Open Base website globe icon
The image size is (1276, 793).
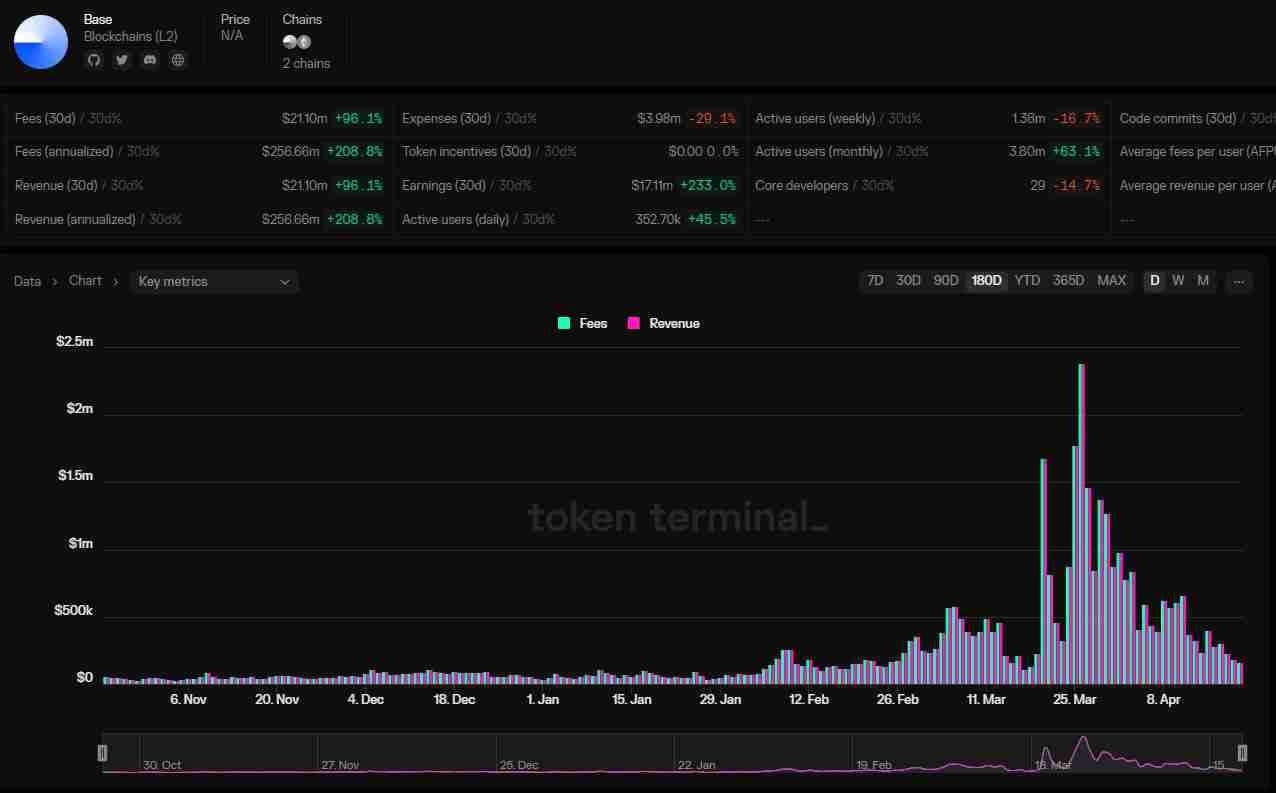pos(178,60)
